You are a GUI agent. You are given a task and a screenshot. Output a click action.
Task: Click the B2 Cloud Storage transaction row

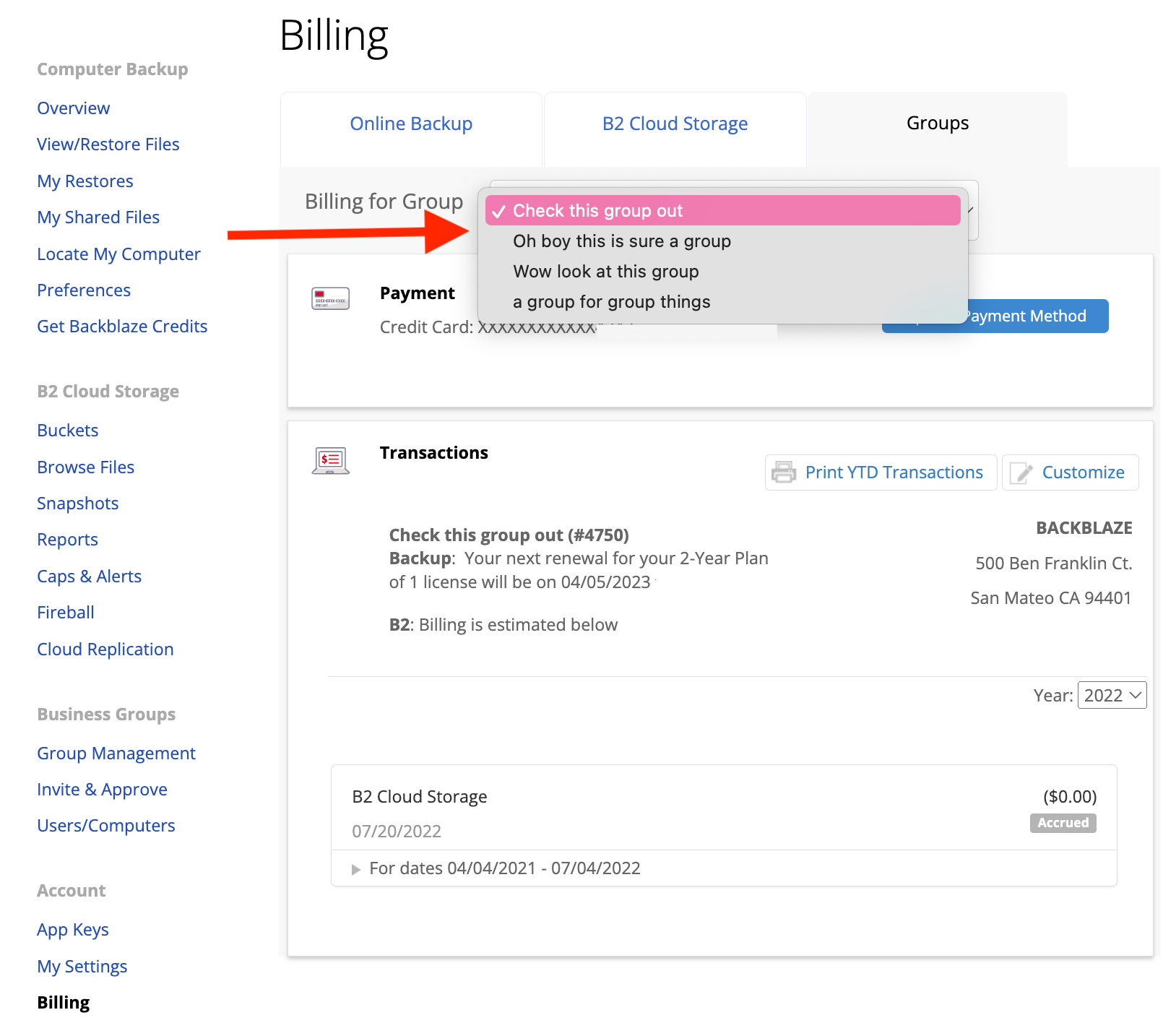click(x=724, y=808)
